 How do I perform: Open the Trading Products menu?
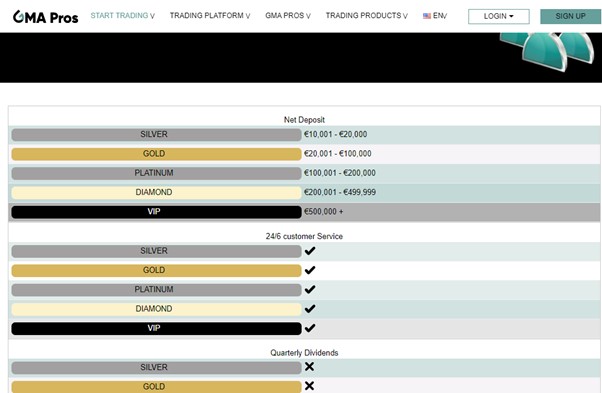(x=367, y=16)
